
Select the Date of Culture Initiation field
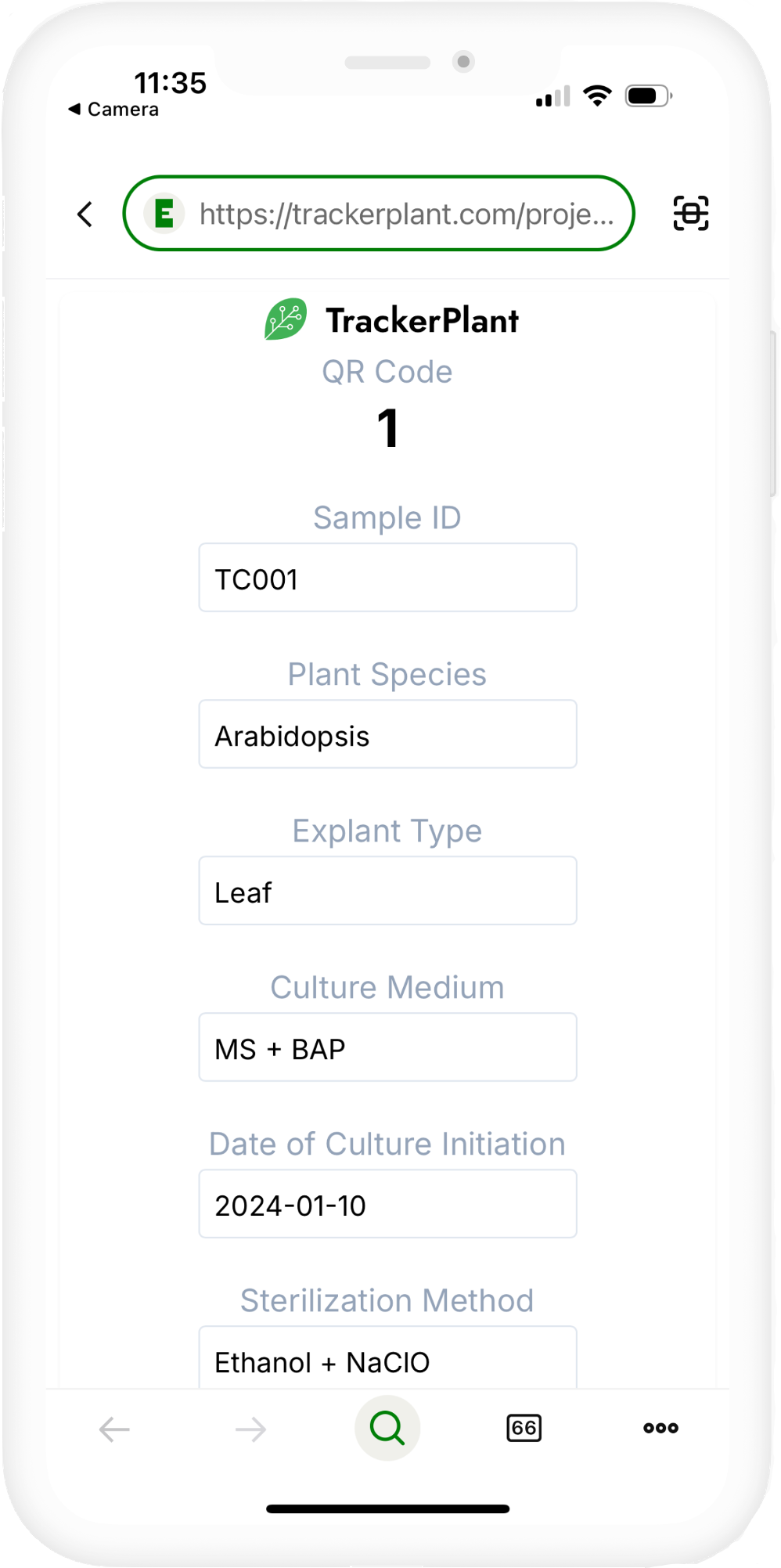click(x=387, y=1204)
